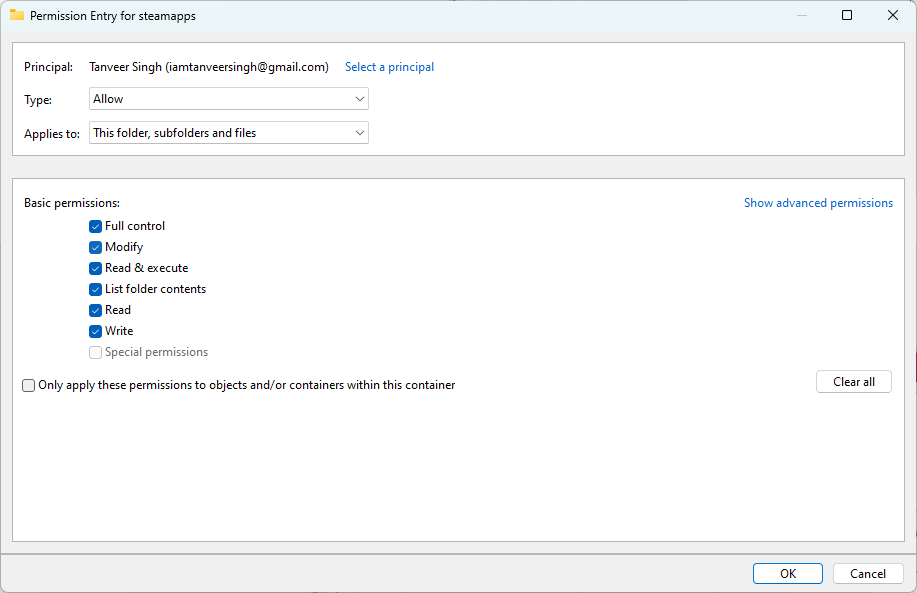This screenshot has width=917, height=593.
Task: Maximize the Permission Entry window
Action: click(x=847, y=15)
